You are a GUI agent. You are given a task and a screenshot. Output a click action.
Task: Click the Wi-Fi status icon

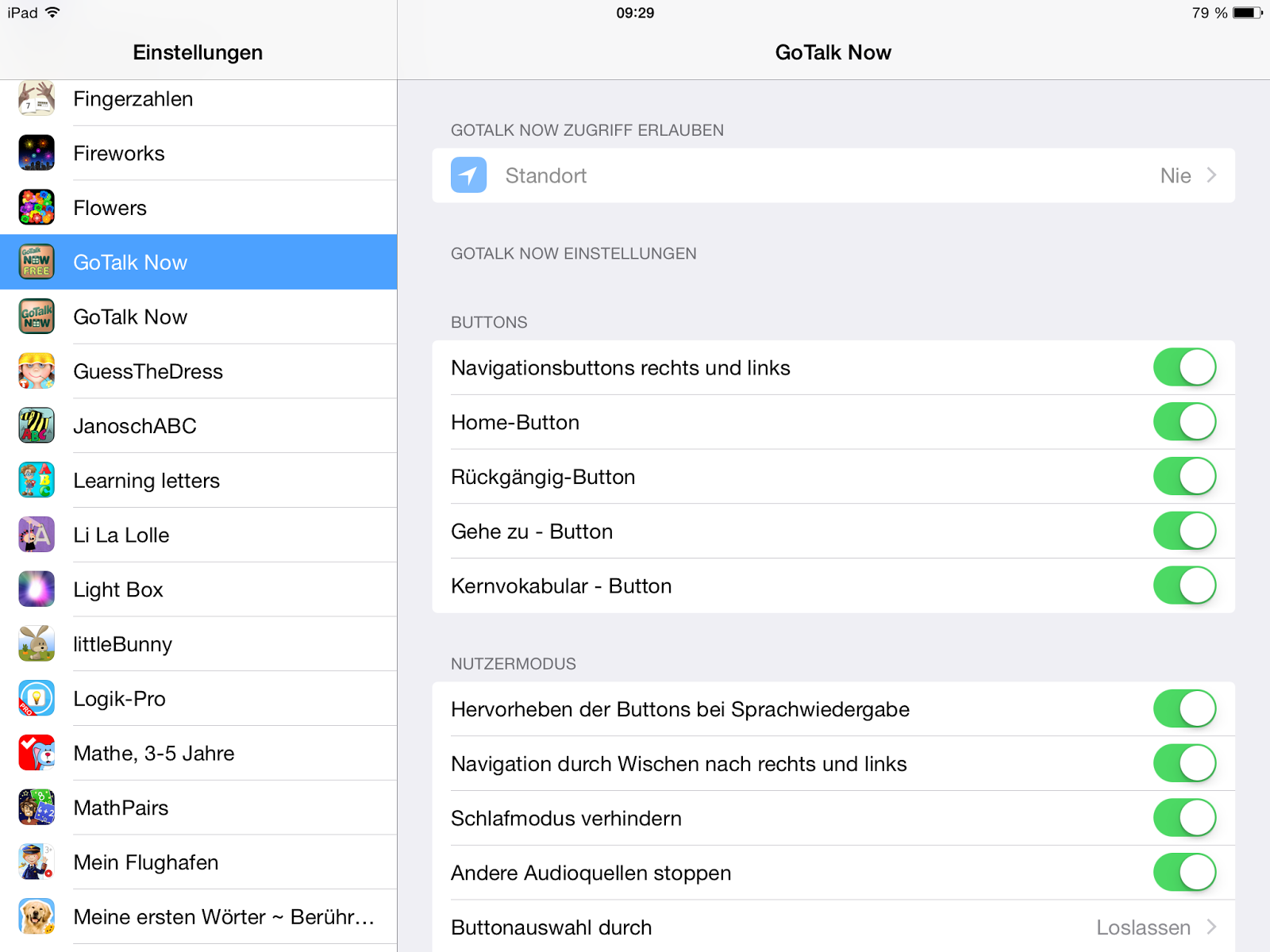tap(52, 13)
